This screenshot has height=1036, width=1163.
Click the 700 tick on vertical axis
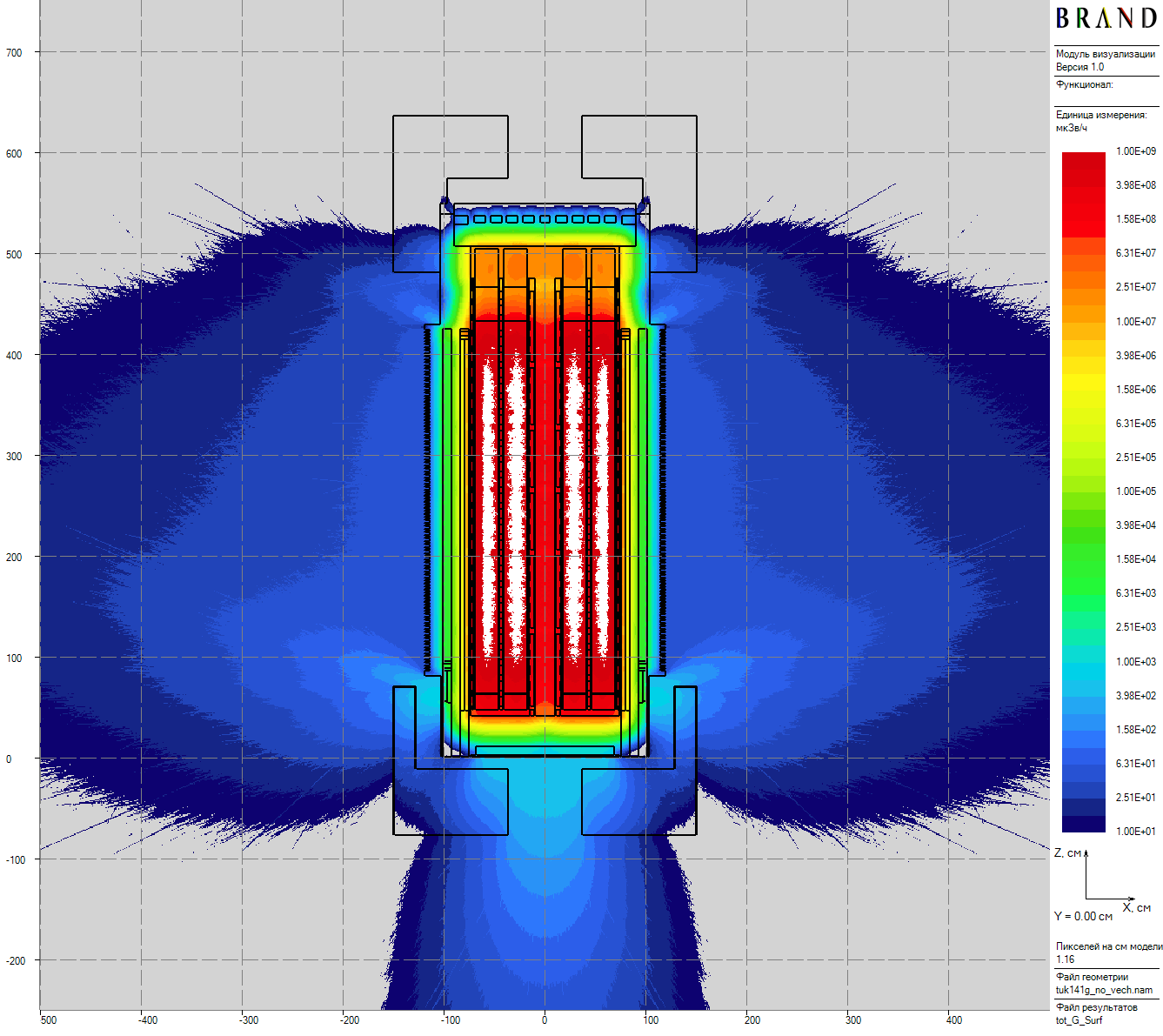14,53
